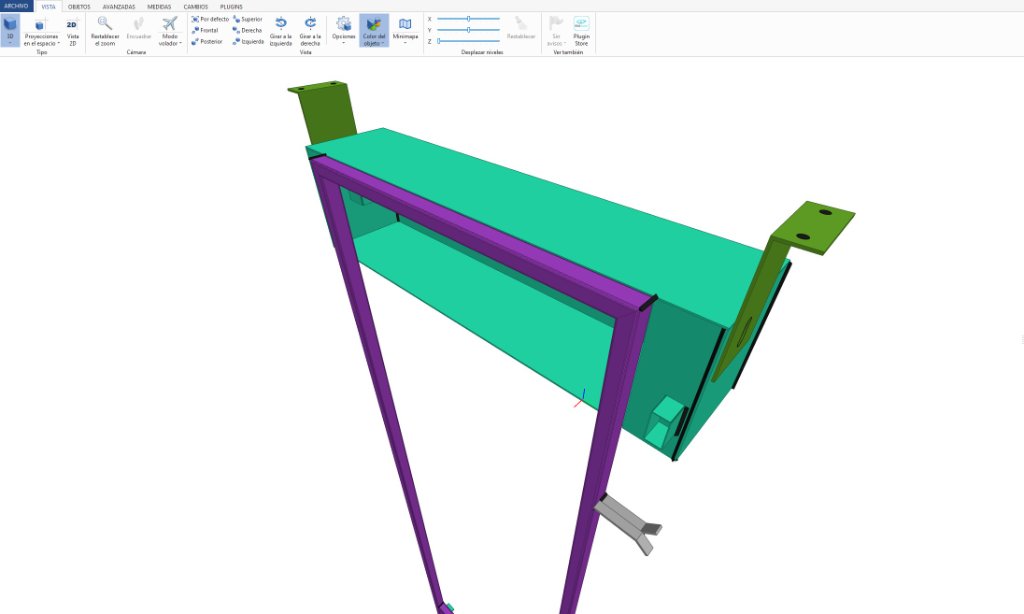Select the Derecha view
Screen dimensions: 1024x614
coord(248,30)
